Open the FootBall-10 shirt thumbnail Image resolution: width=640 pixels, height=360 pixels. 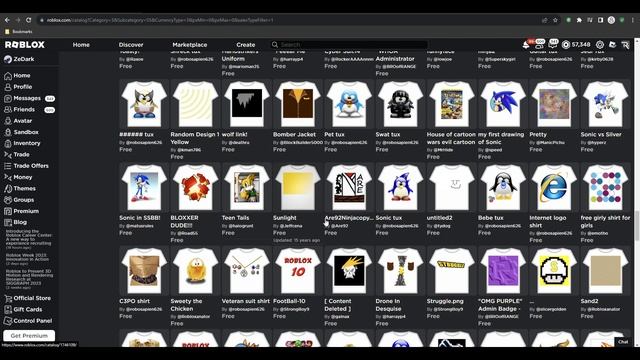coord(298,271)
